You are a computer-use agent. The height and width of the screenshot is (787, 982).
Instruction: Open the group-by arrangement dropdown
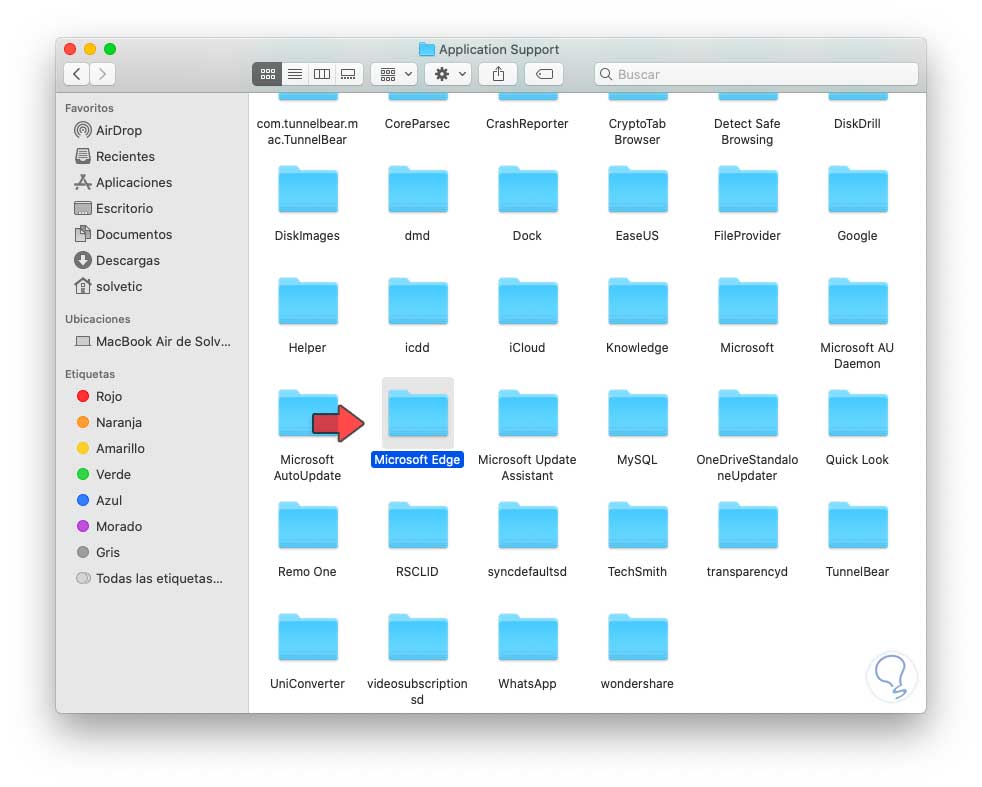[x=395, y=74]
